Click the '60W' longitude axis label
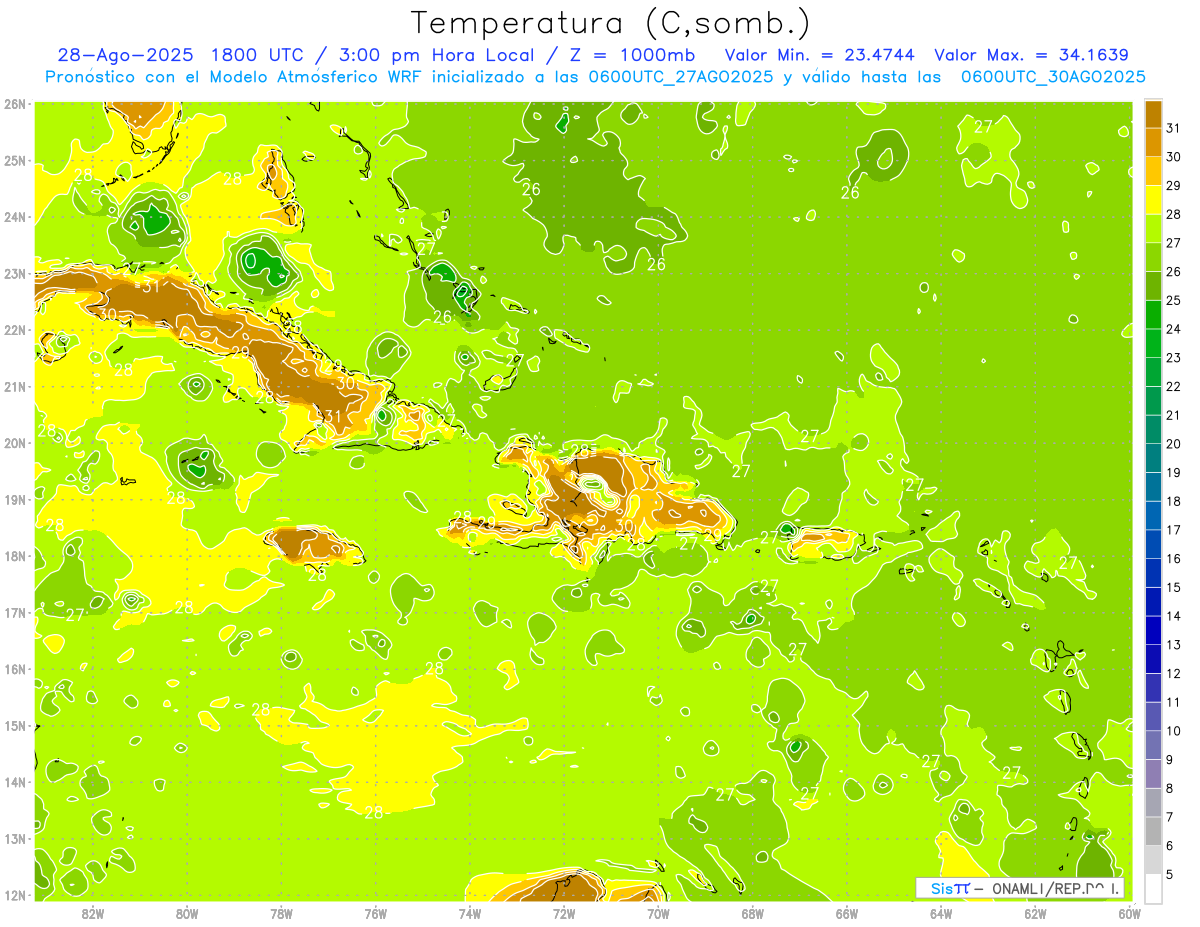The height and width of the screenshot is (927, 1200). 1130,913
